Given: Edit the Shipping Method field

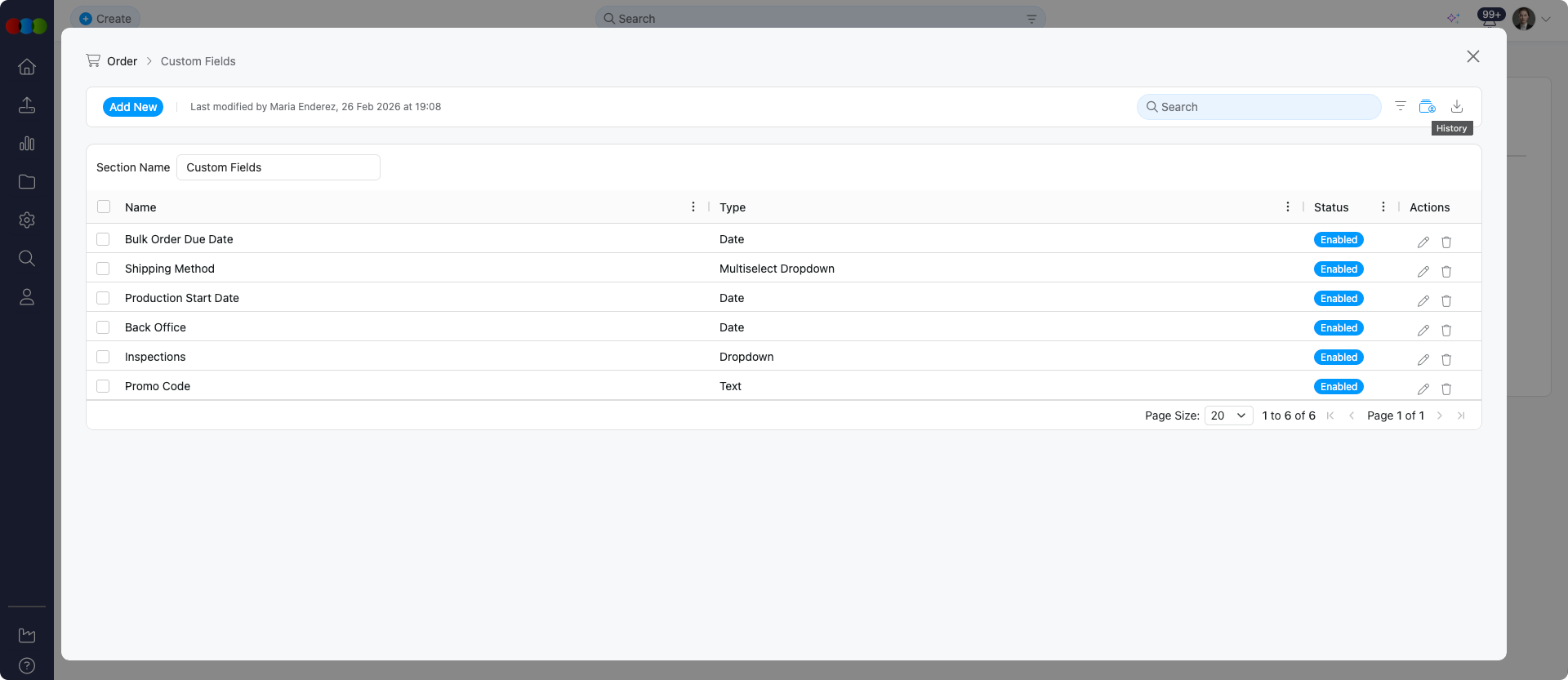Looking at the screenshot, I should (1423, 271).
